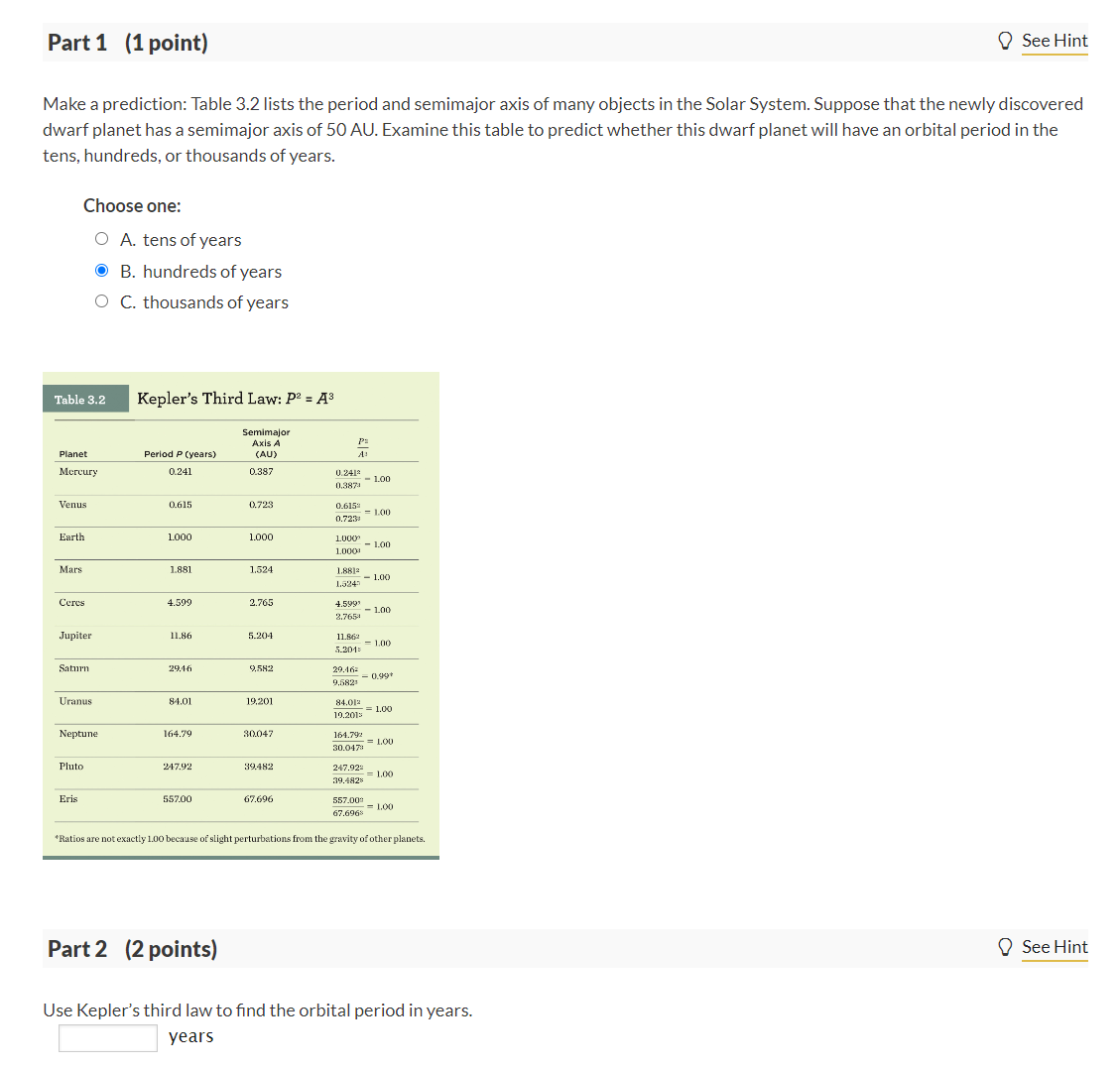
Task: Click the lightbulb icon beside Part 1 hint
Action: coord(1005,40)
